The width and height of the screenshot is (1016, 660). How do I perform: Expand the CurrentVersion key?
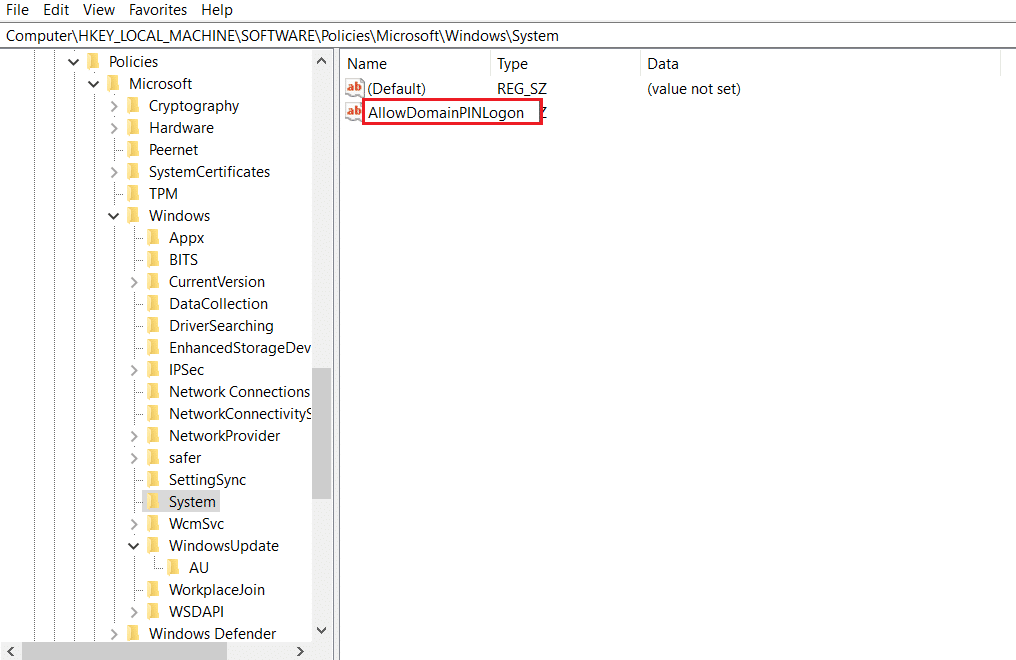pos(133,282)
